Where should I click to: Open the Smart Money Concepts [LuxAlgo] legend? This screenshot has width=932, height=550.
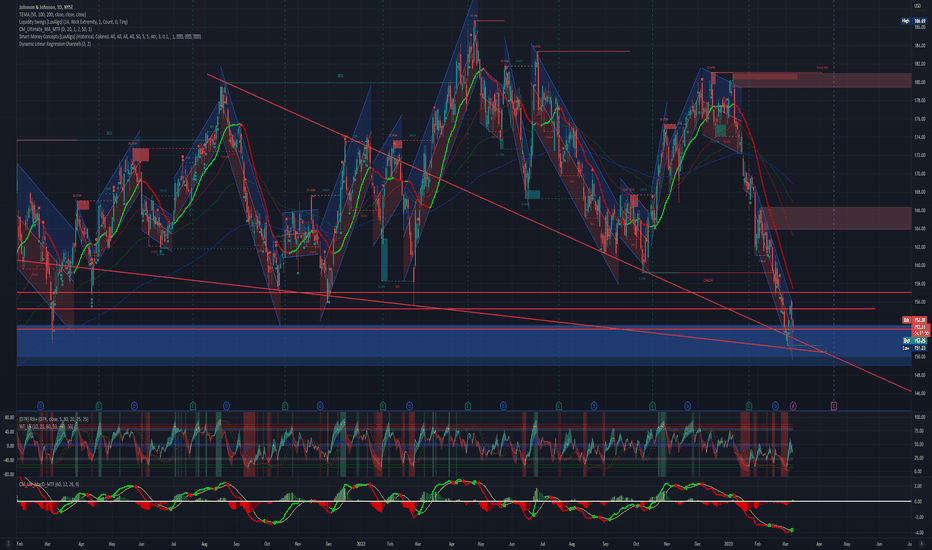click(109, 37)
